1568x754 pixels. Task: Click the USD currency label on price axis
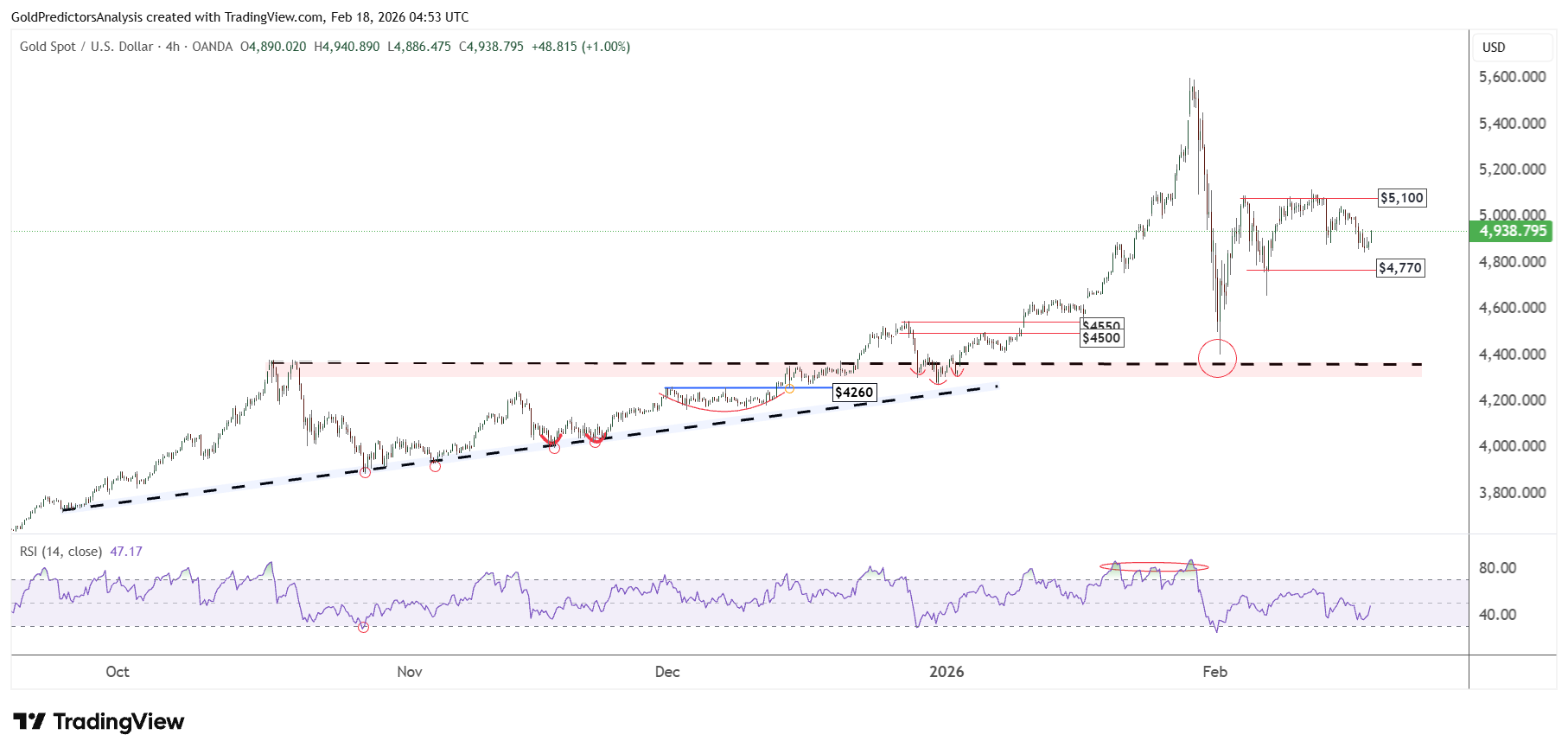[1494, 48]
